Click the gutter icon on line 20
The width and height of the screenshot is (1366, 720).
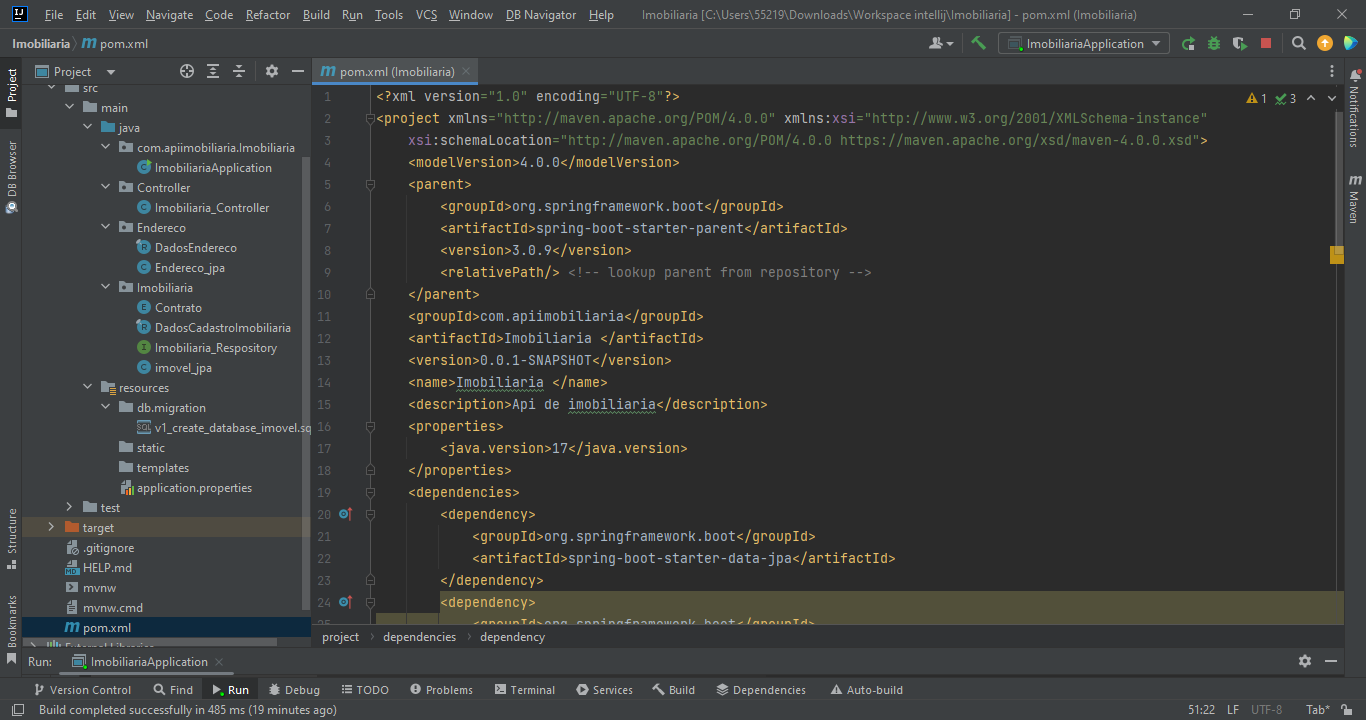[x=345, y=514]
